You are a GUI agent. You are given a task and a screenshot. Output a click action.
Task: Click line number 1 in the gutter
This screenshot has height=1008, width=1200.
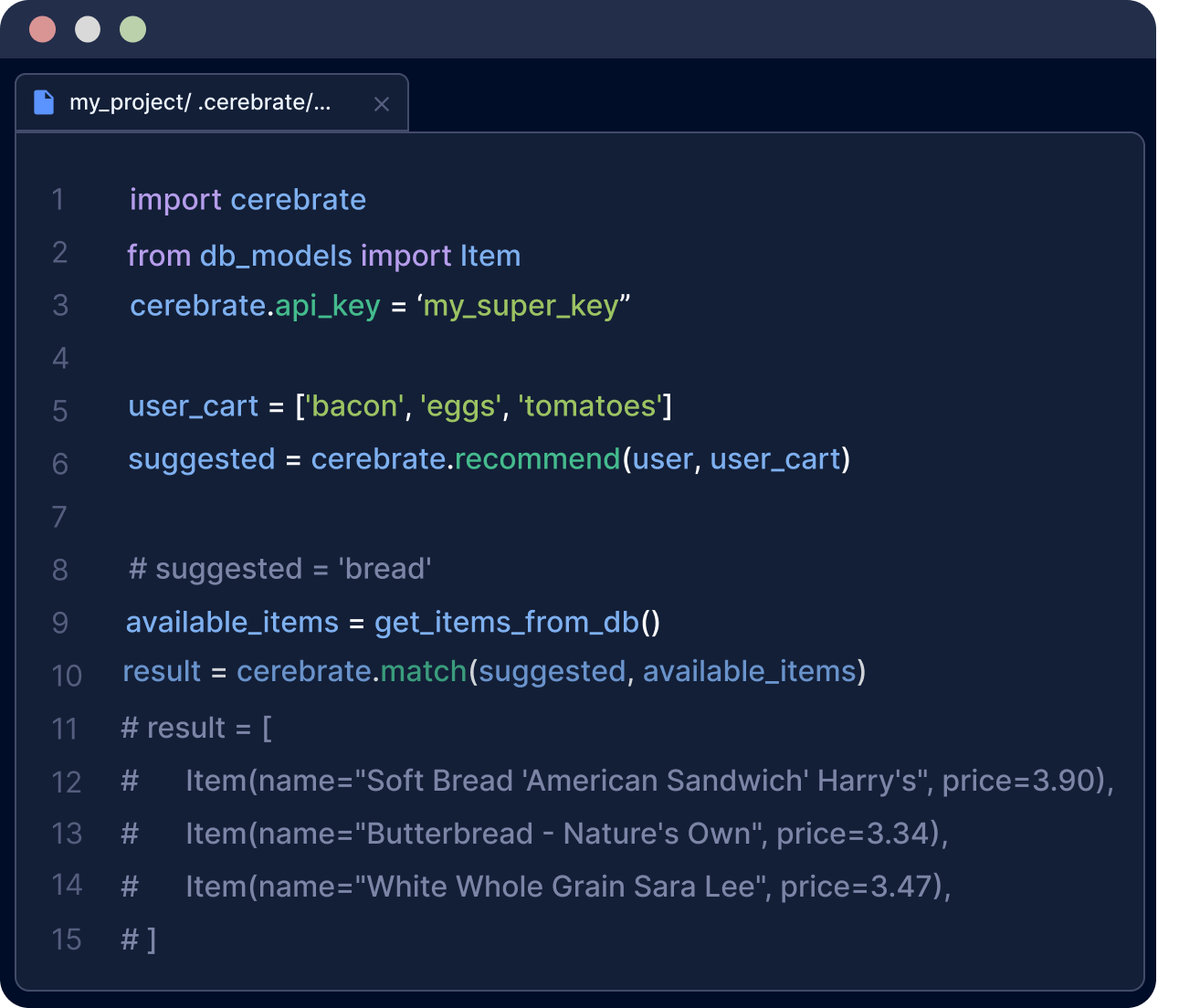[58, 199]
